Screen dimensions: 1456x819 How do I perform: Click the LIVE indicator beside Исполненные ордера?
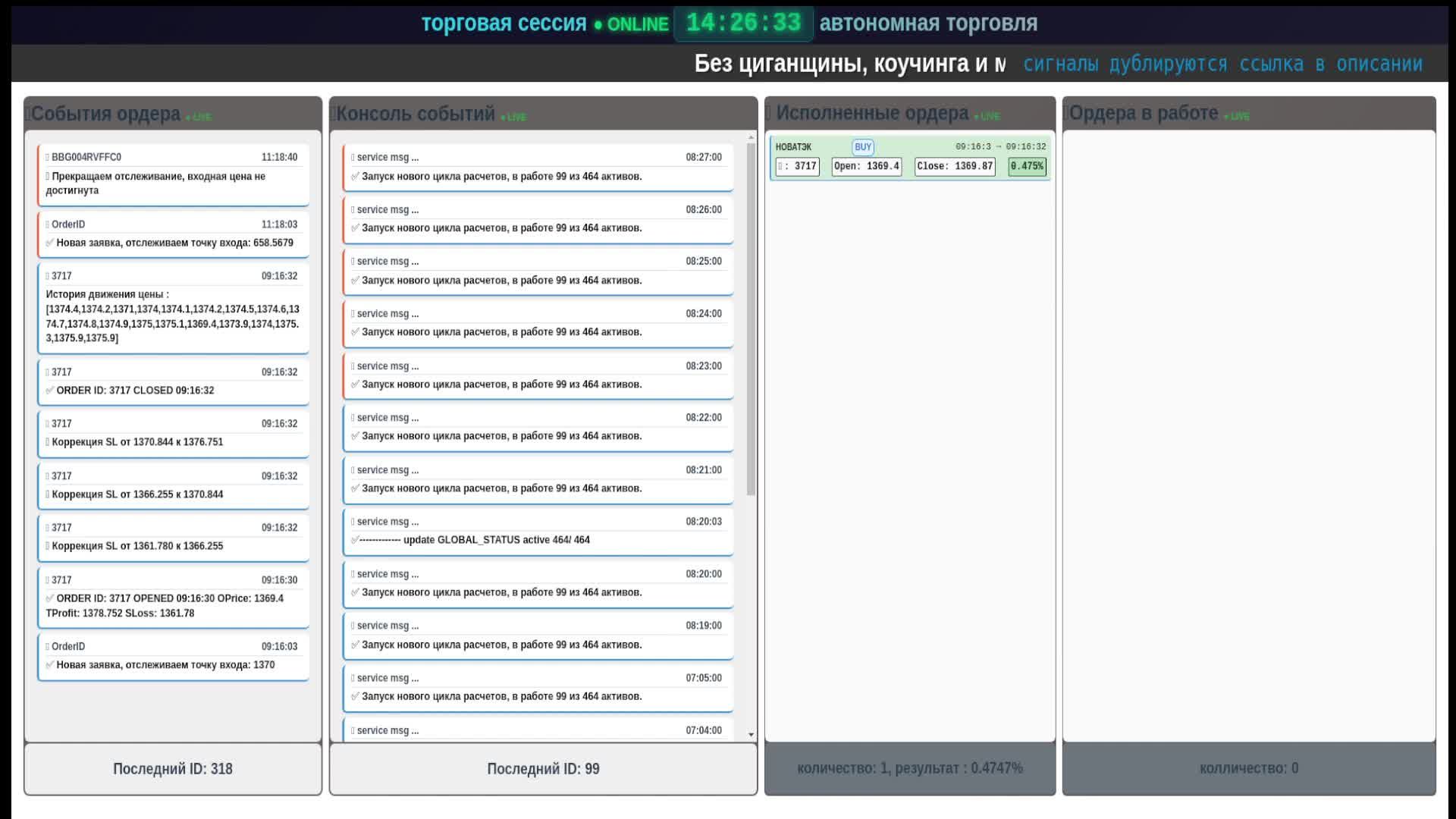pyautogui.click(x=987, y=116)
